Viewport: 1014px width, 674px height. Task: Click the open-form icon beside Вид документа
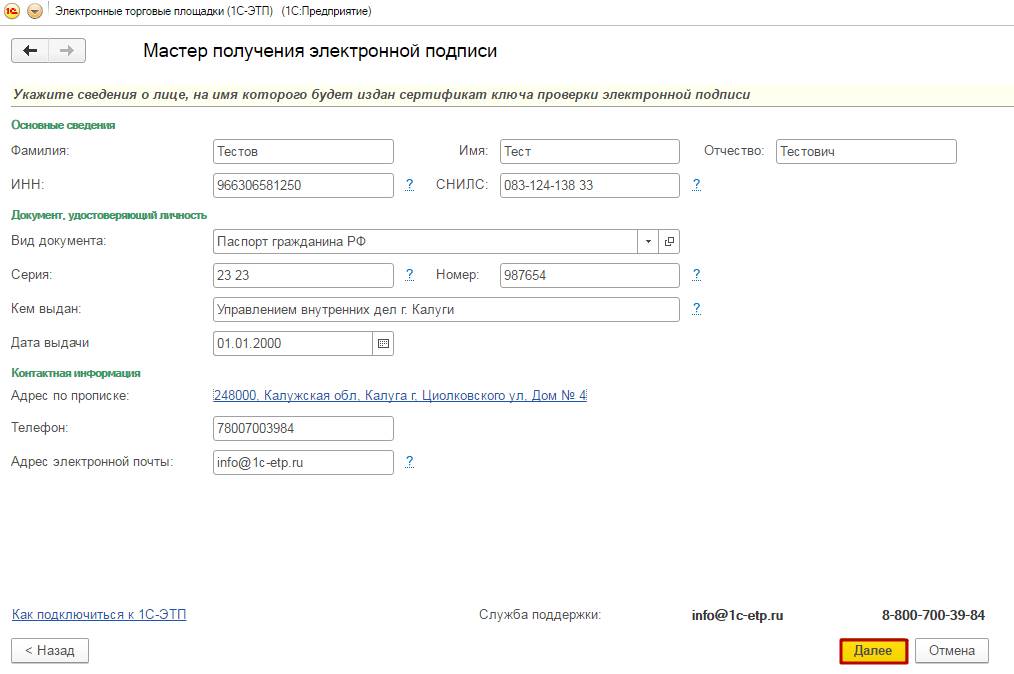point(669,242)
